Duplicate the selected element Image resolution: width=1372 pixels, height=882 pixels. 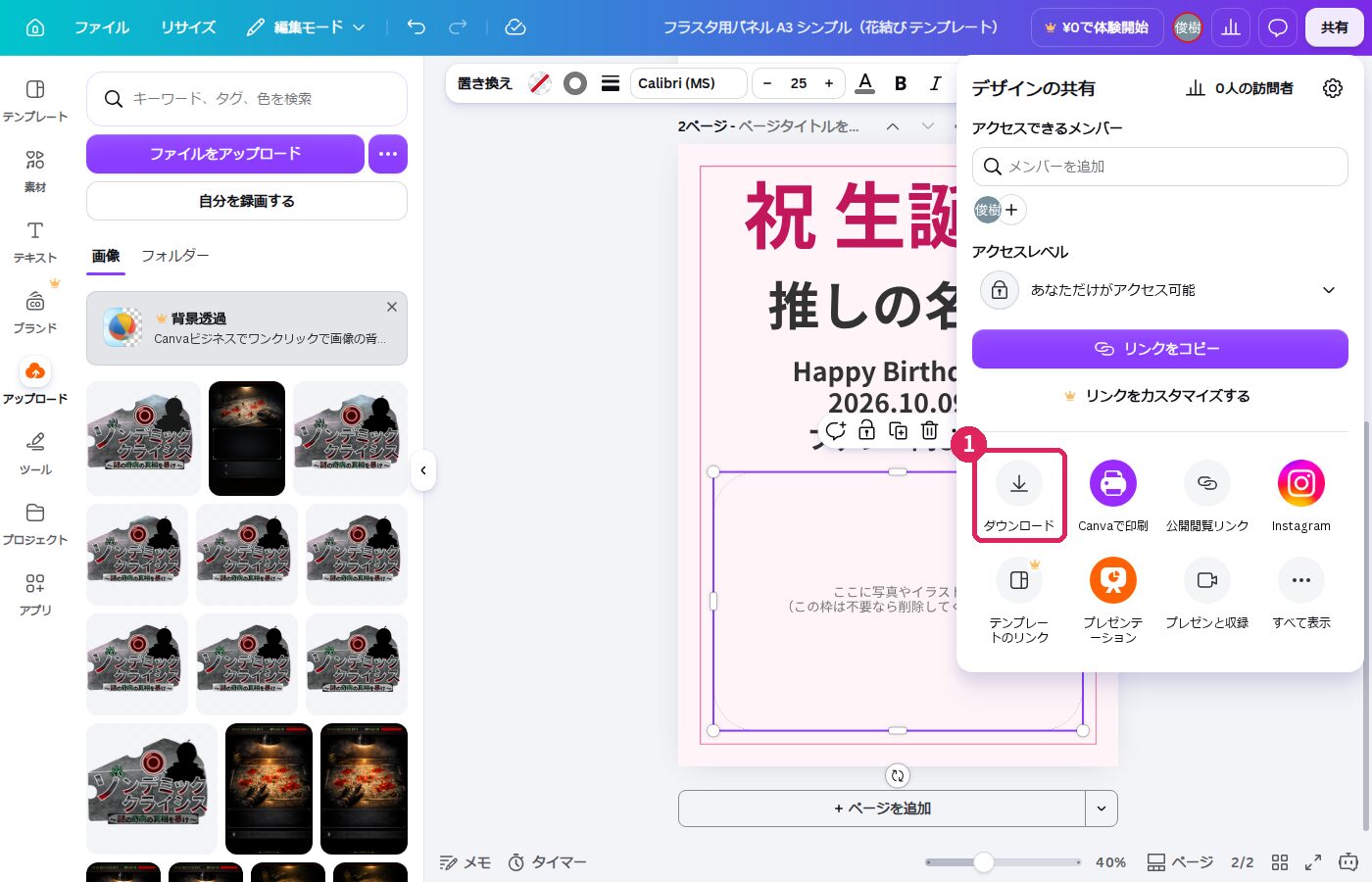click(x=899, y=430)
